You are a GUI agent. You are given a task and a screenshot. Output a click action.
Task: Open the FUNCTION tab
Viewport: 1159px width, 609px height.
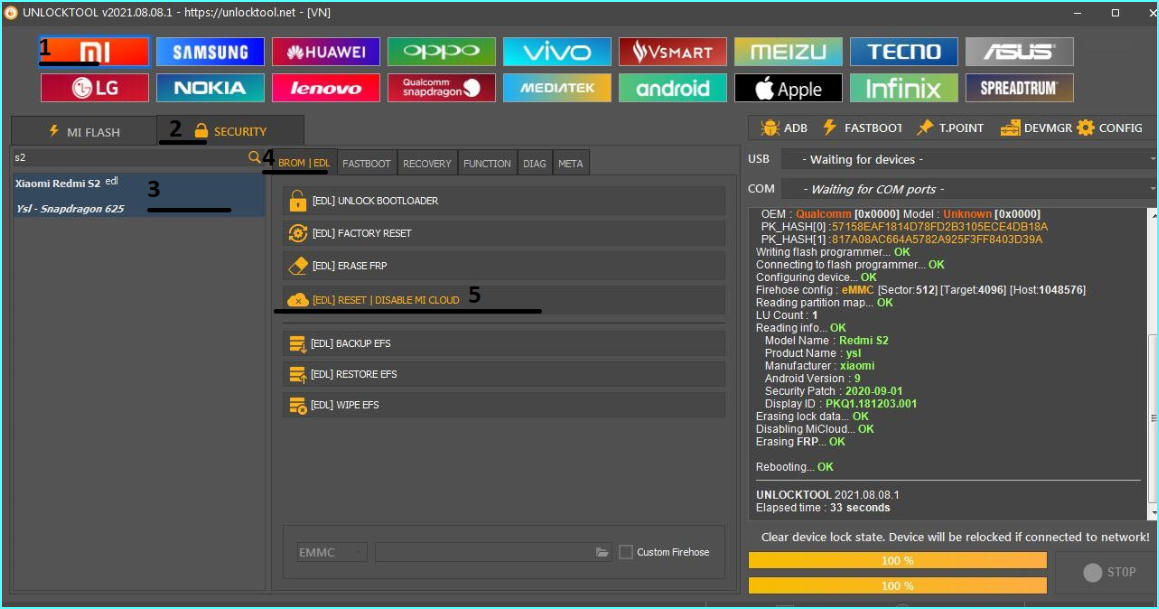[x=486, y=163]
